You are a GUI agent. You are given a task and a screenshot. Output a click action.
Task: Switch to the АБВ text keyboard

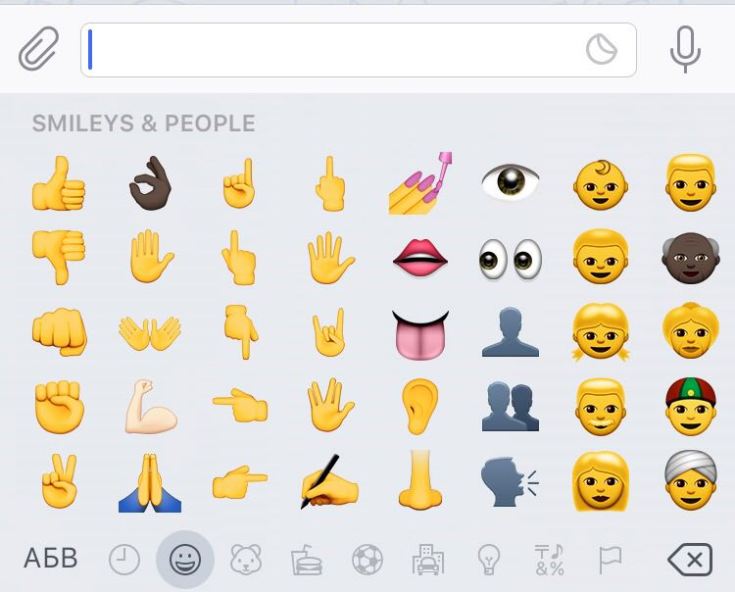pos(51,558)
